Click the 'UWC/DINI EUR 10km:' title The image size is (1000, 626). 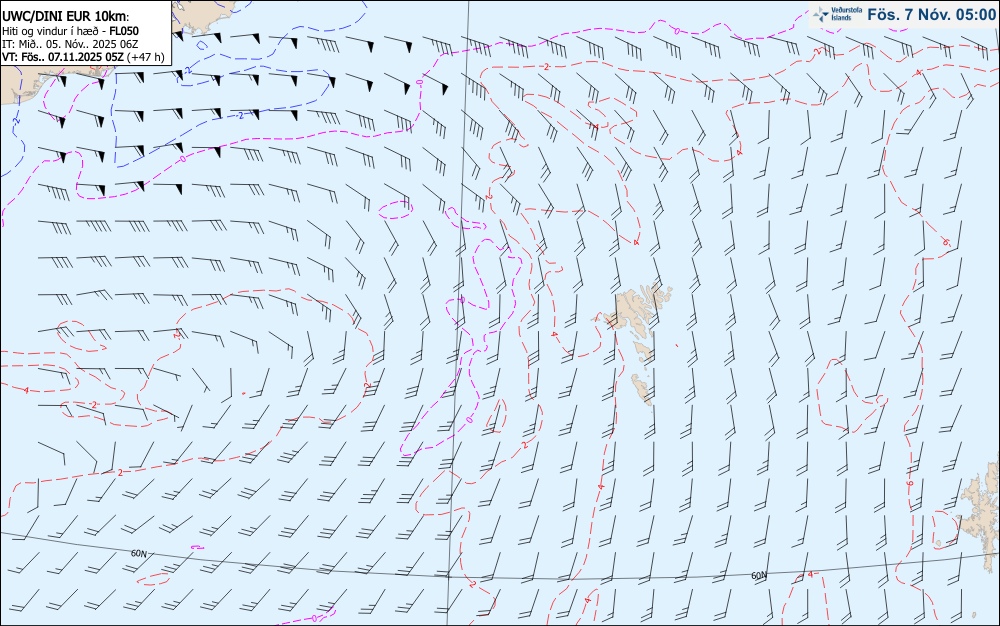click(65, 17)
